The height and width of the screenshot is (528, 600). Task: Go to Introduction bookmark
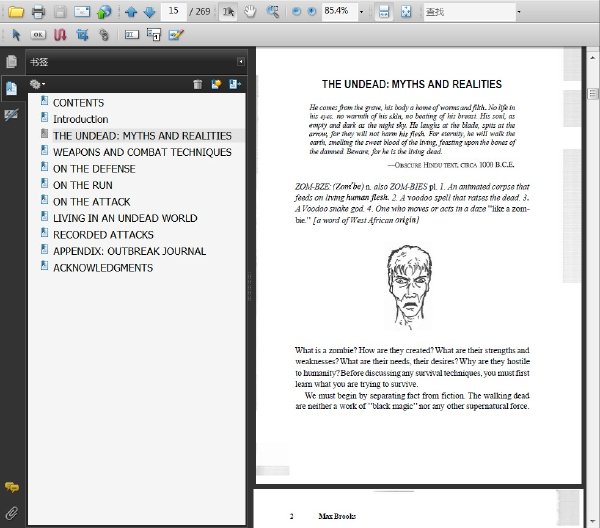pyautogui.click(x=80, y=119)
